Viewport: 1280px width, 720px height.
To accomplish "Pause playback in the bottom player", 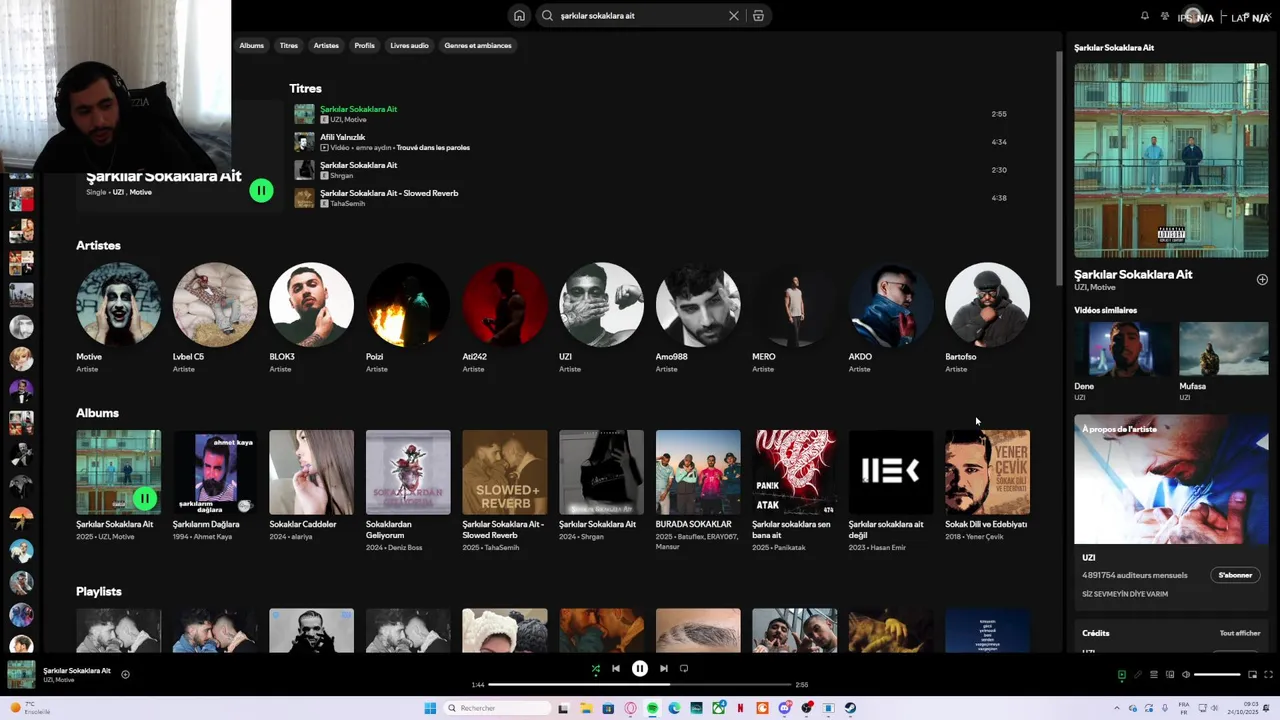I will coord(640,669).
